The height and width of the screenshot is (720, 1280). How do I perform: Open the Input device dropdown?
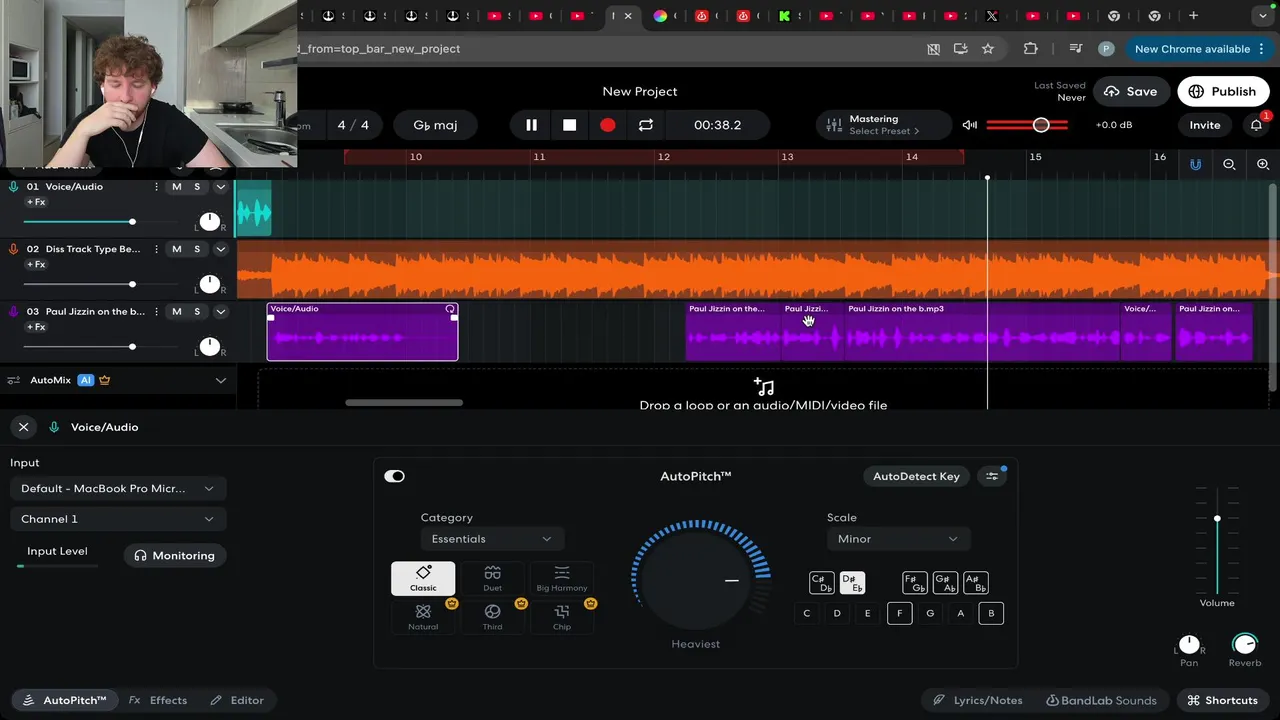tap(118, 488)
